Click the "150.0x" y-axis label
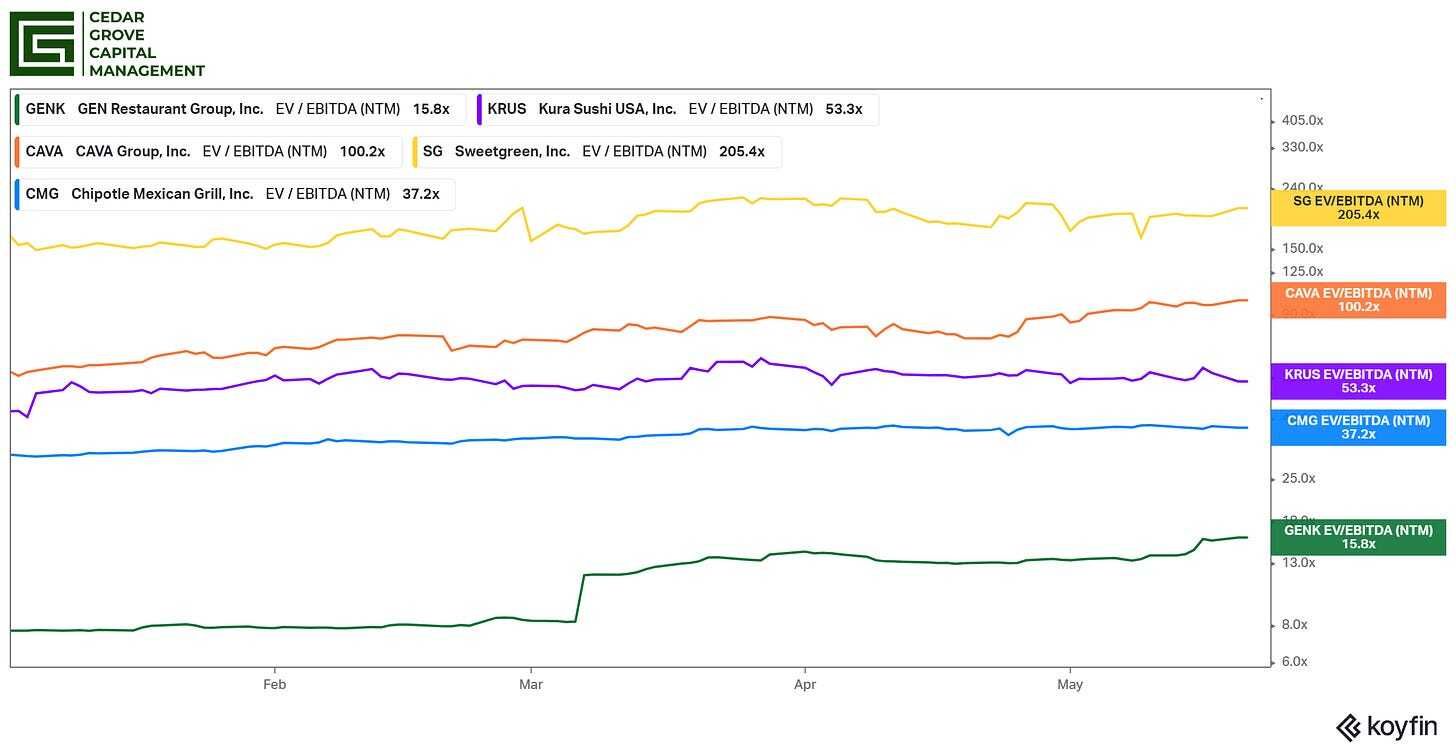 [x=1302, y=248]
